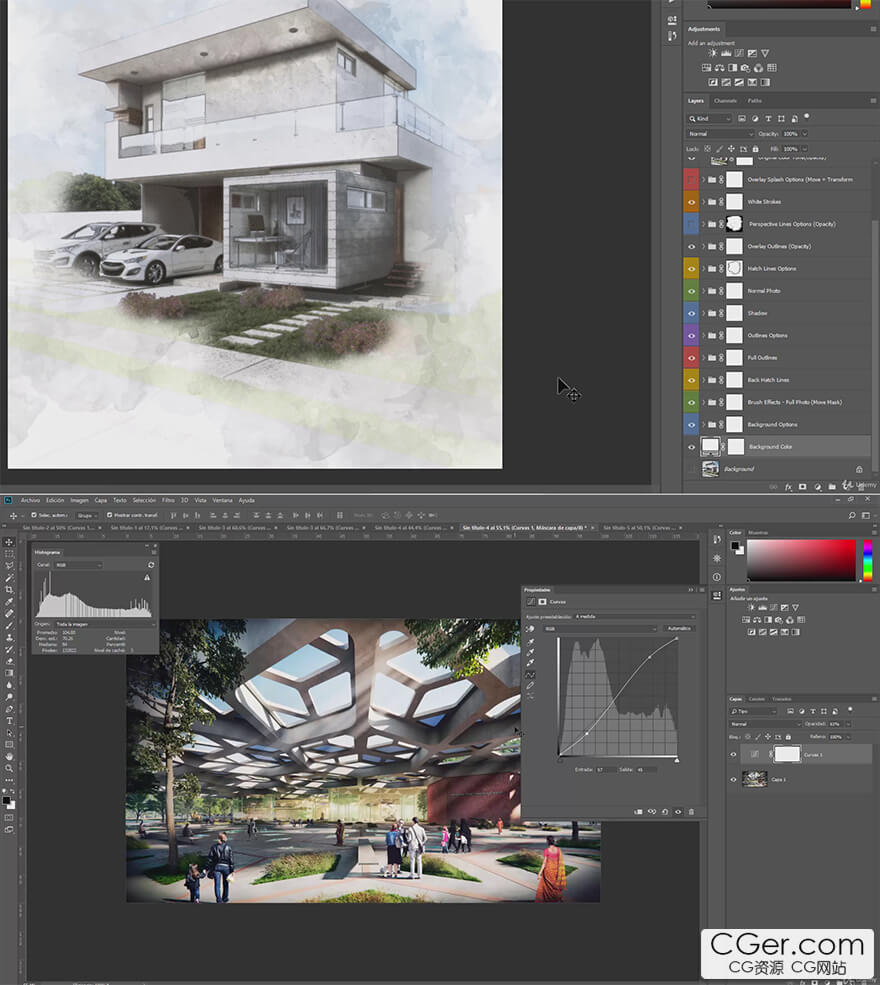Open the Origen dropdown in Histograma panel

tap(105, 624)
